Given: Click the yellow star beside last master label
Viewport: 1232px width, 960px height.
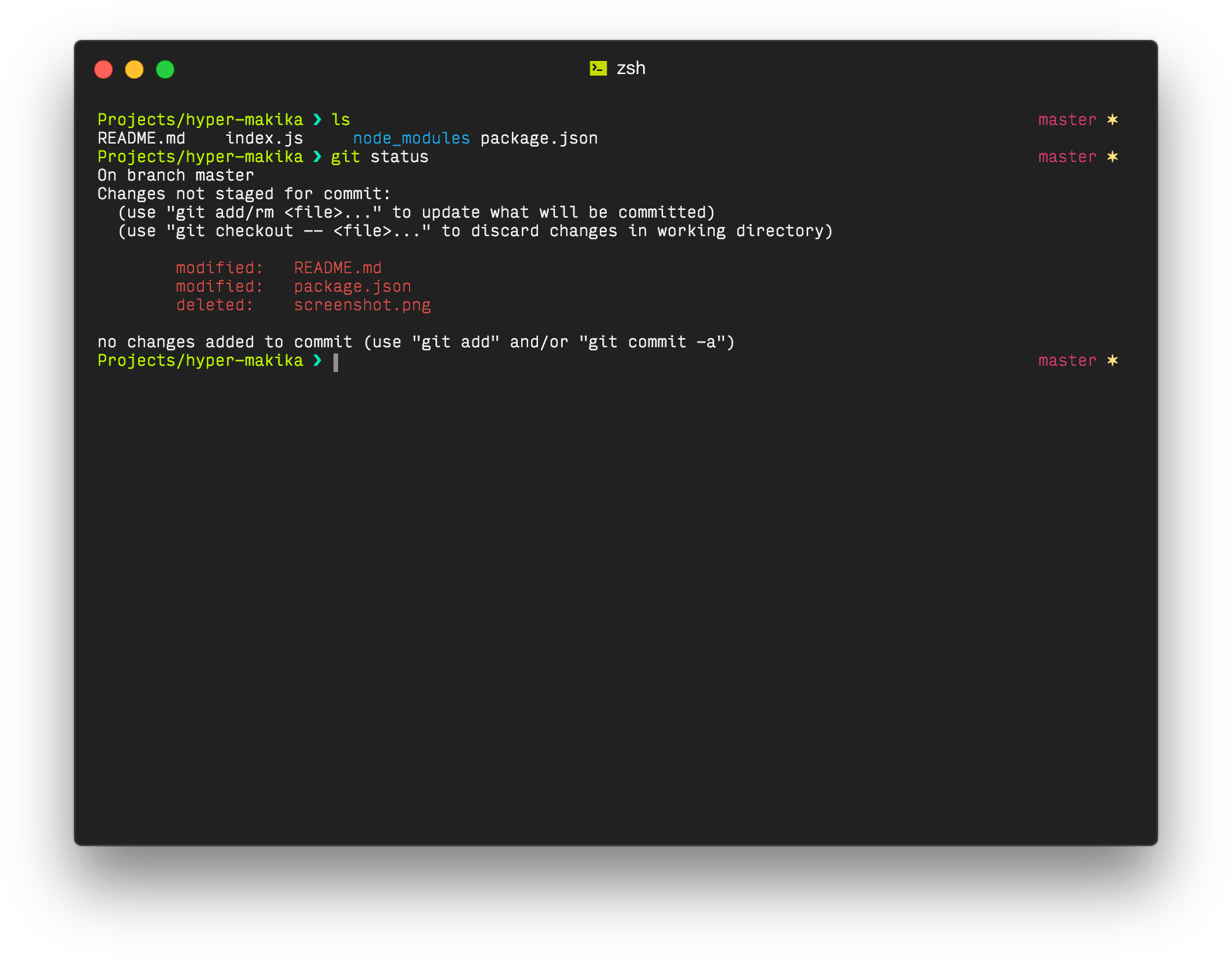Looking at the screenshot, I should tap(1112, 360).
